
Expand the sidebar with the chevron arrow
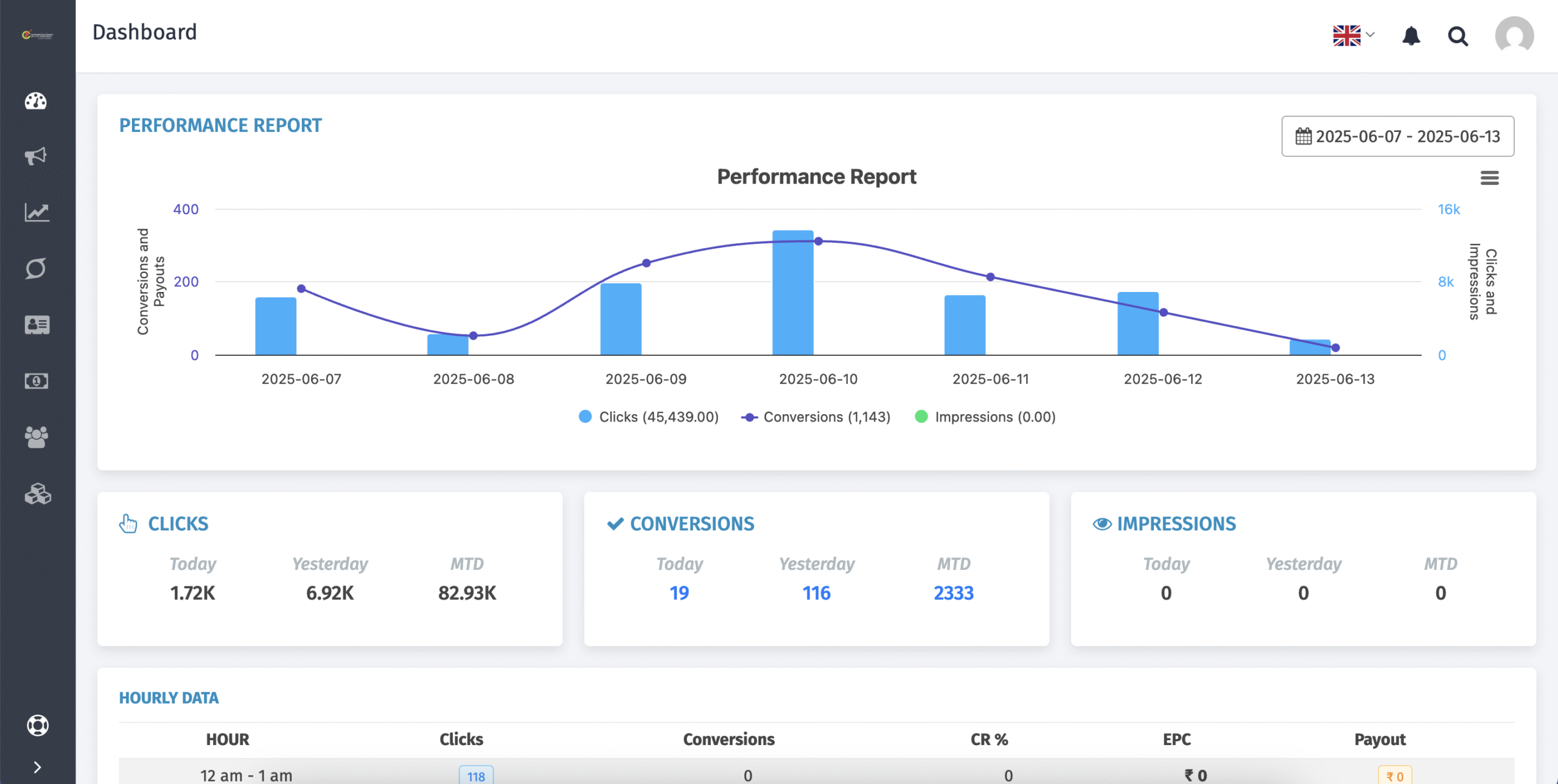pyautogui.click(x=37, y=767)
